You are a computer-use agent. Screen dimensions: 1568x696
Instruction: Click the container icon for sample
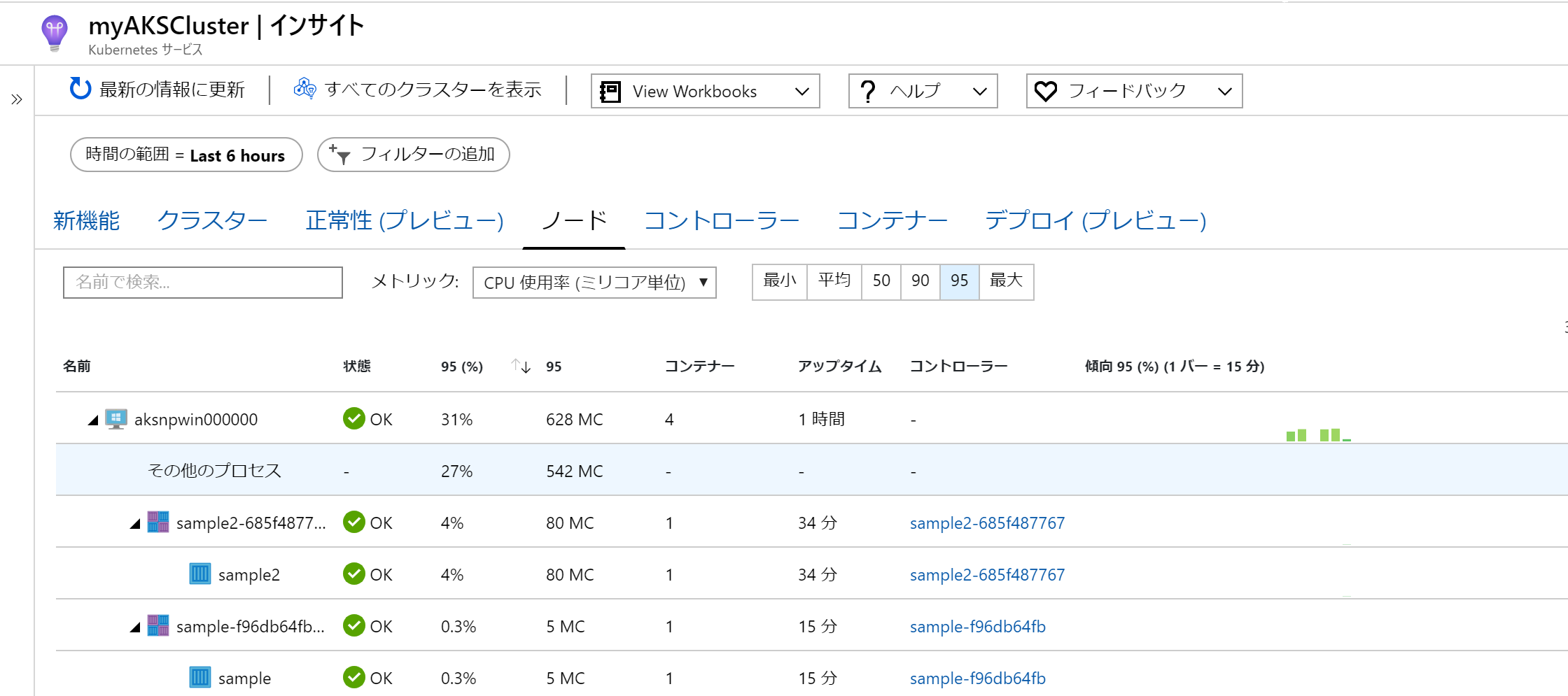(200, 677)
